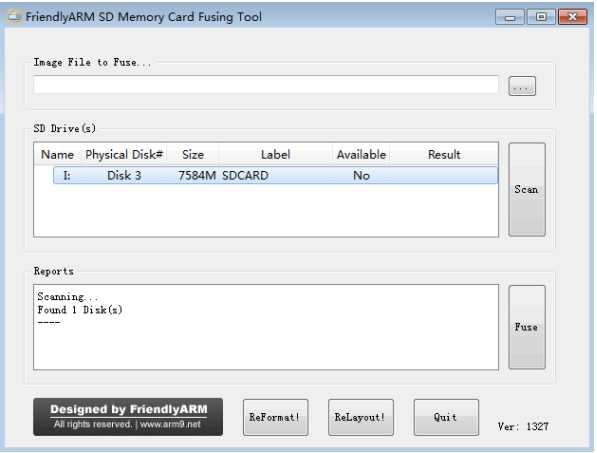Open the browse "..." file button

pyautogui.click(x=522, y=86)
